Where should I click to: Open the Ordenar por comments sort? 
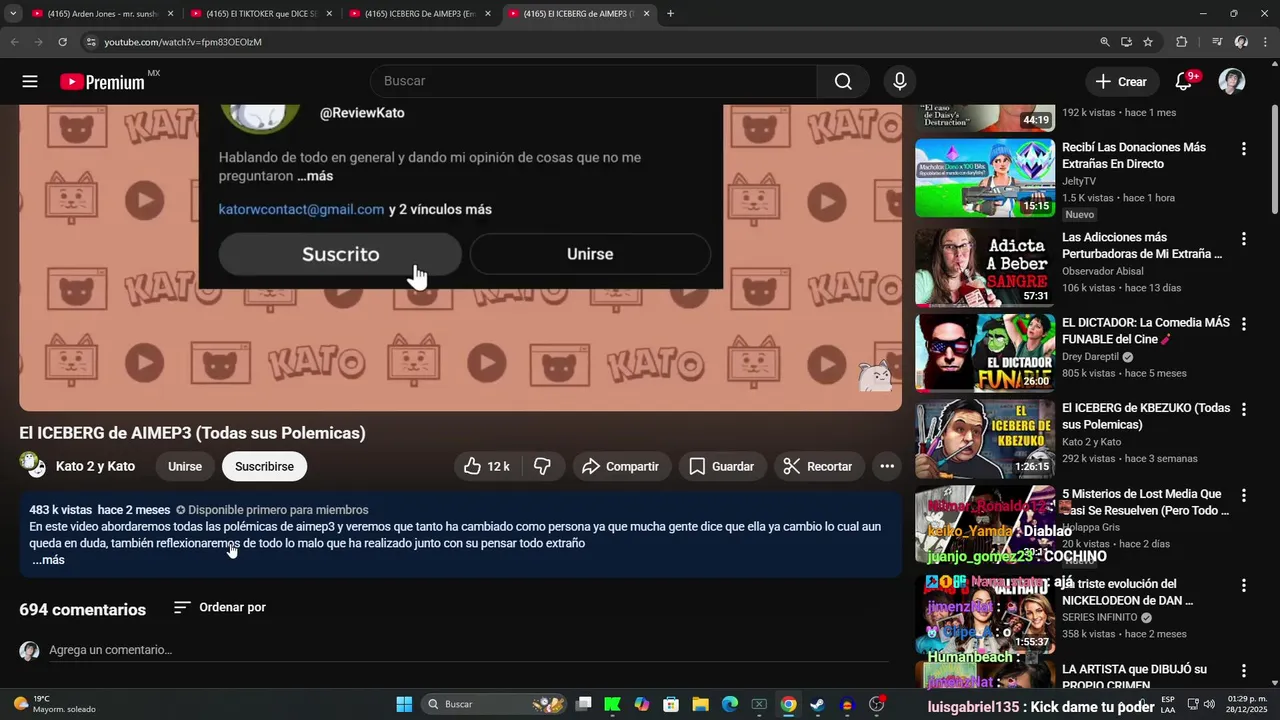[x=220, y=607]
